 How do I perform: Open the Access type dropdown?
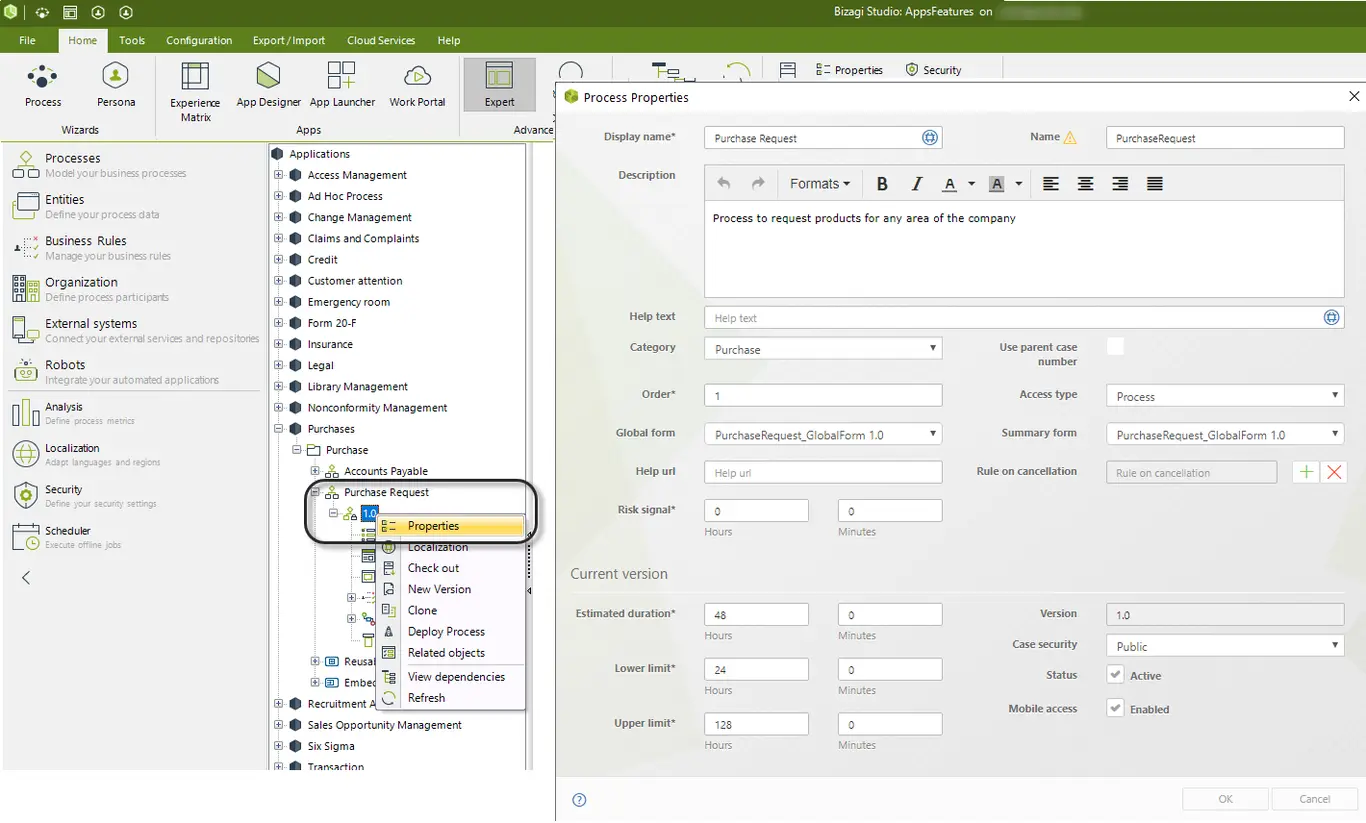coord(1225,396)
